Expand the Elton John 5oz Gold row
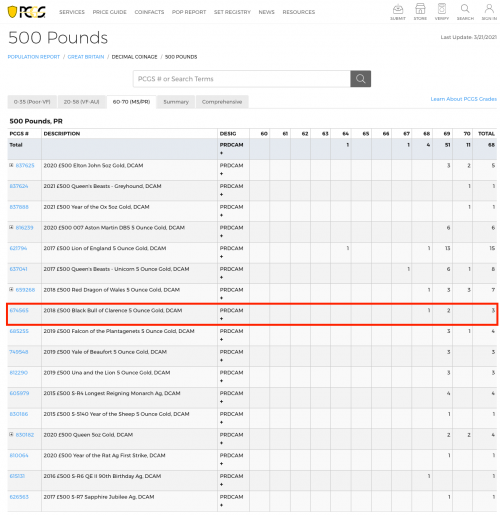This screenshot has width=500, height=515. pos(11,165)
